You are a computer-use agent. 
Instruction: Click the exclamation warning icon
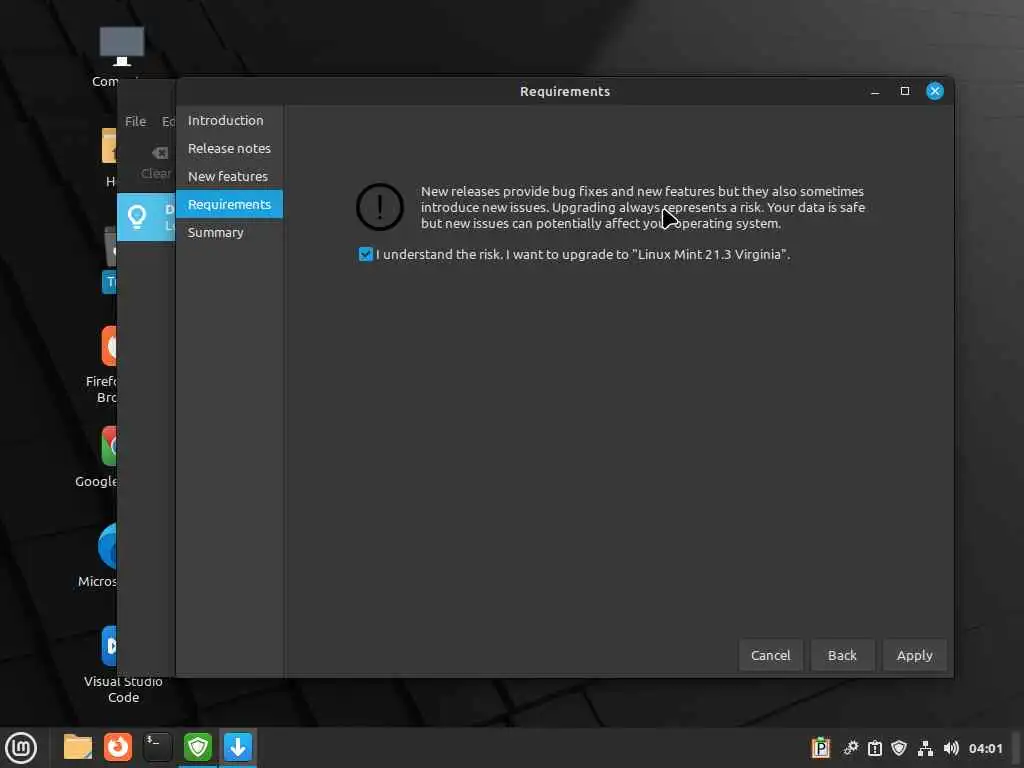tap(379, 207)
